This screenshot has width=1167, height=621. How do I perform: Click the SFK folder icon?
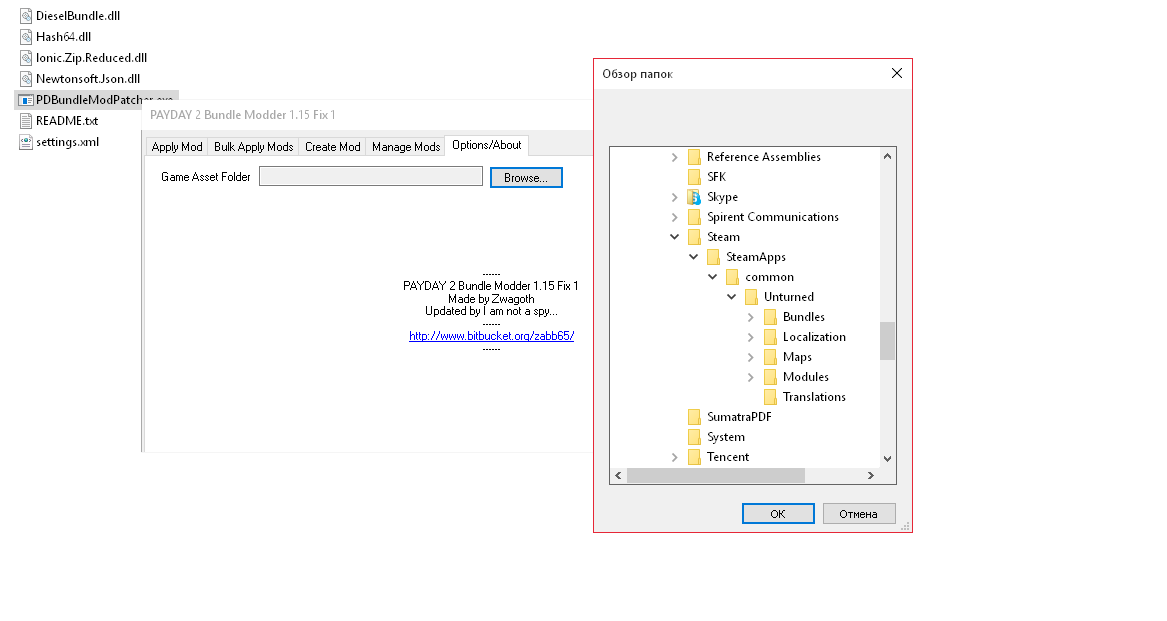[694, 177]
